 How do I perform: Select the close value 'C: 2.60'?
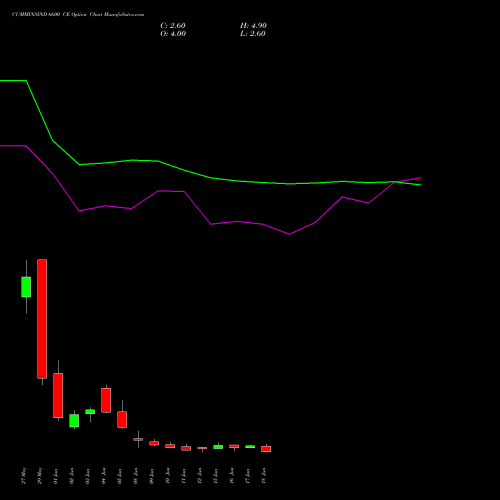pos(173,26)
